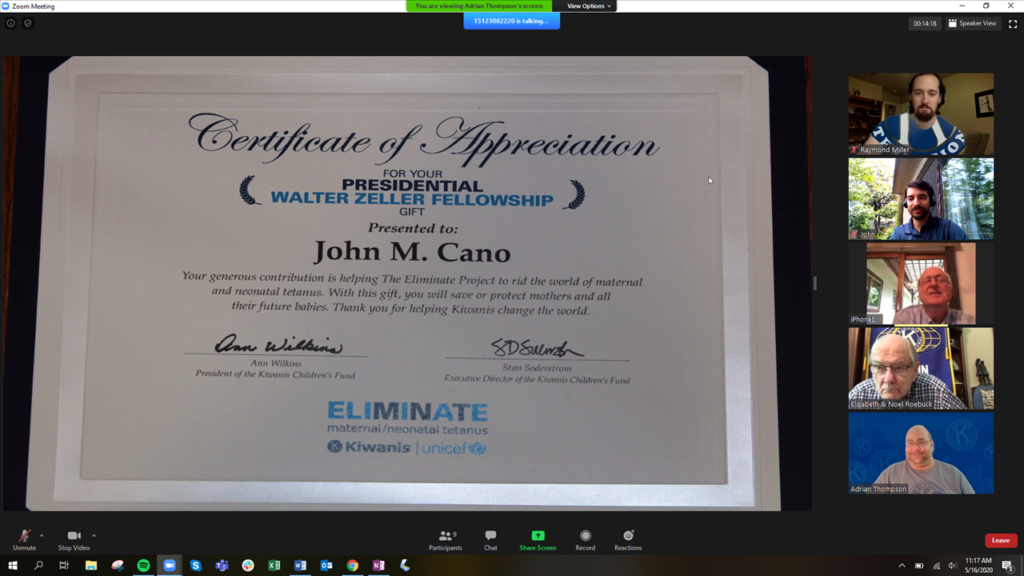Open the Reactions menu
1024x576 pixels.
coord(628,540)
